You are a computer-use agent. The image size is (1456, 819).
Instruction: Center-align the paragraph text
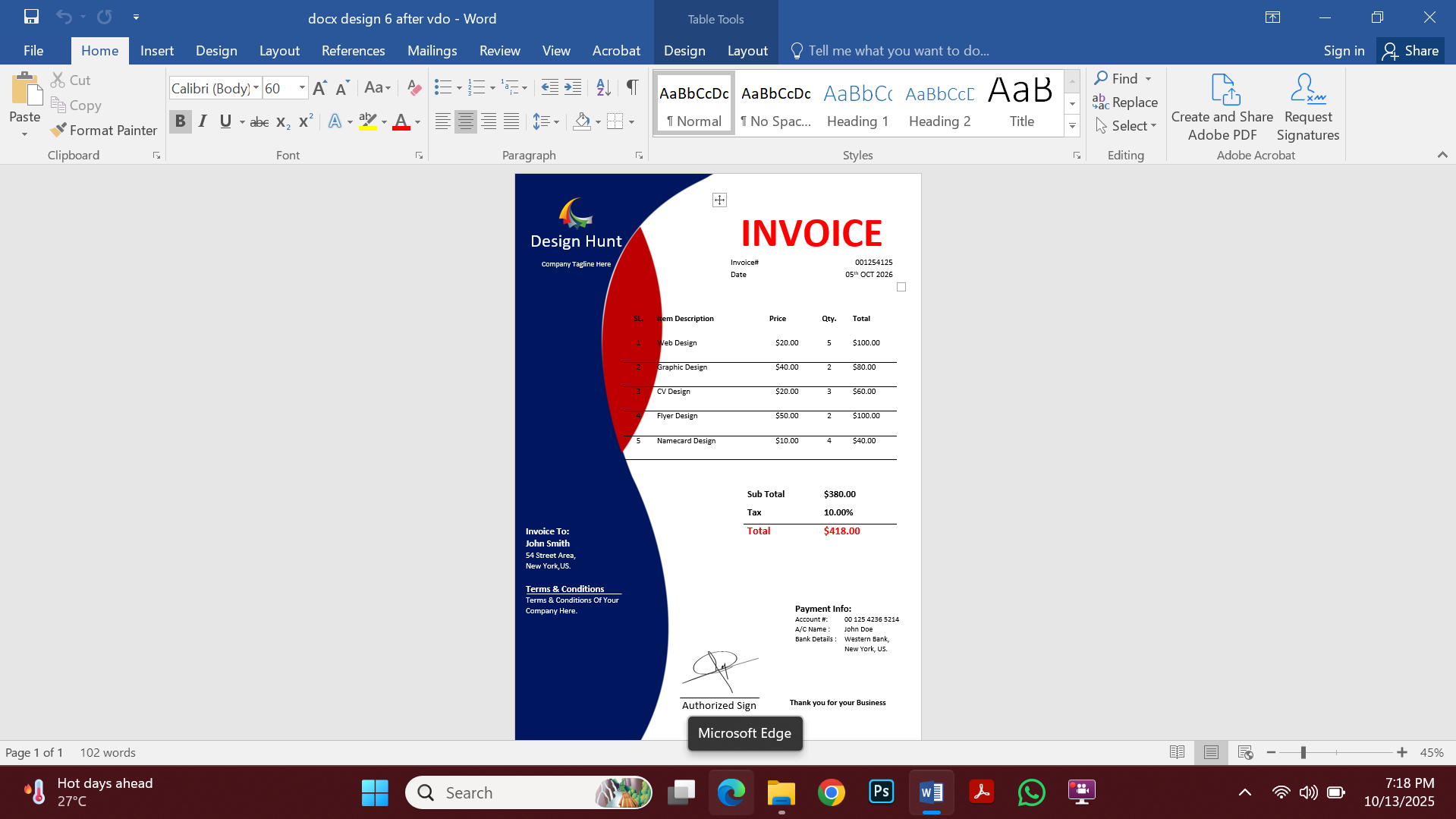[465, 121]
